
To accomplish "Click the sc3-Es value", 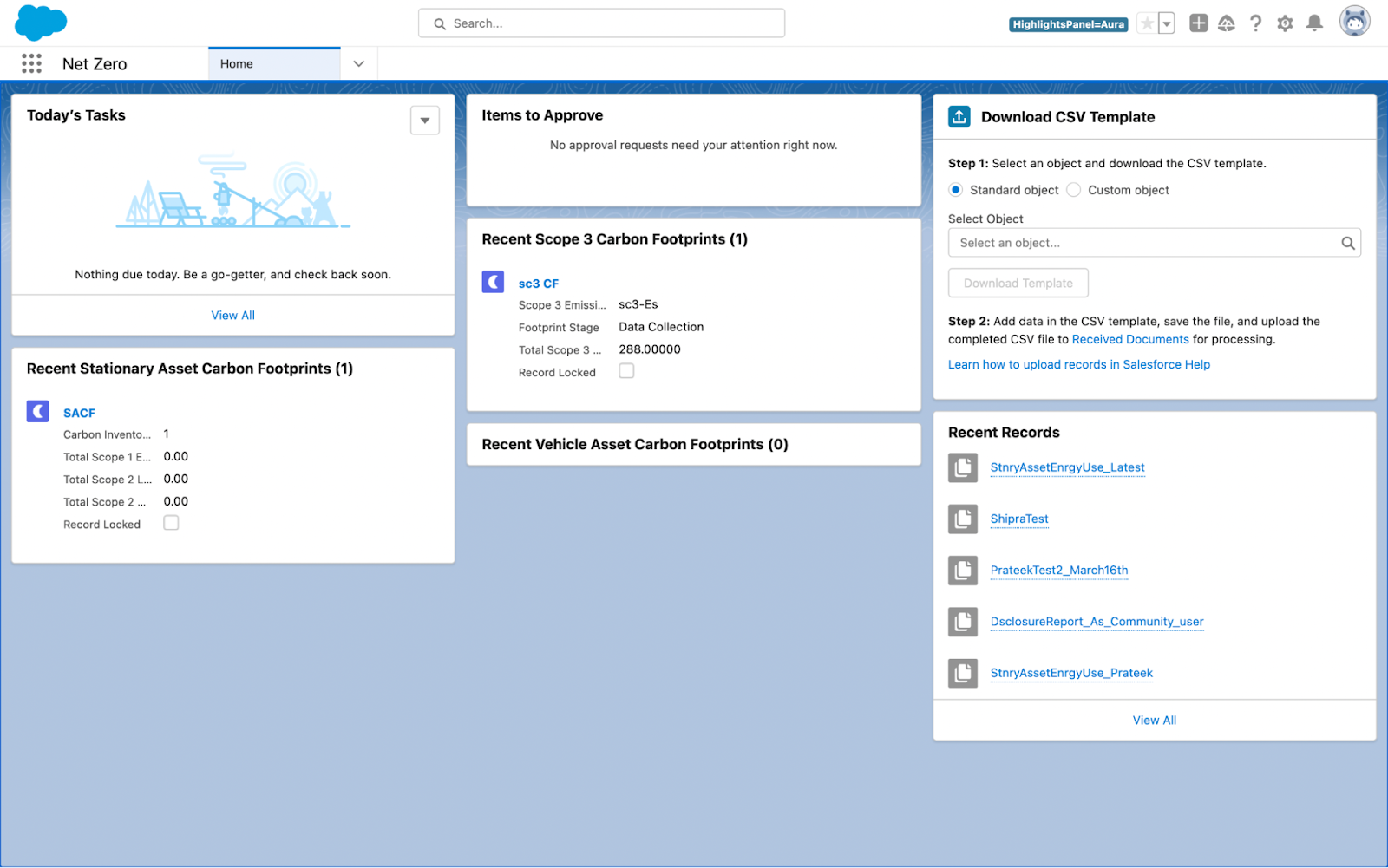I will point(638,304).
